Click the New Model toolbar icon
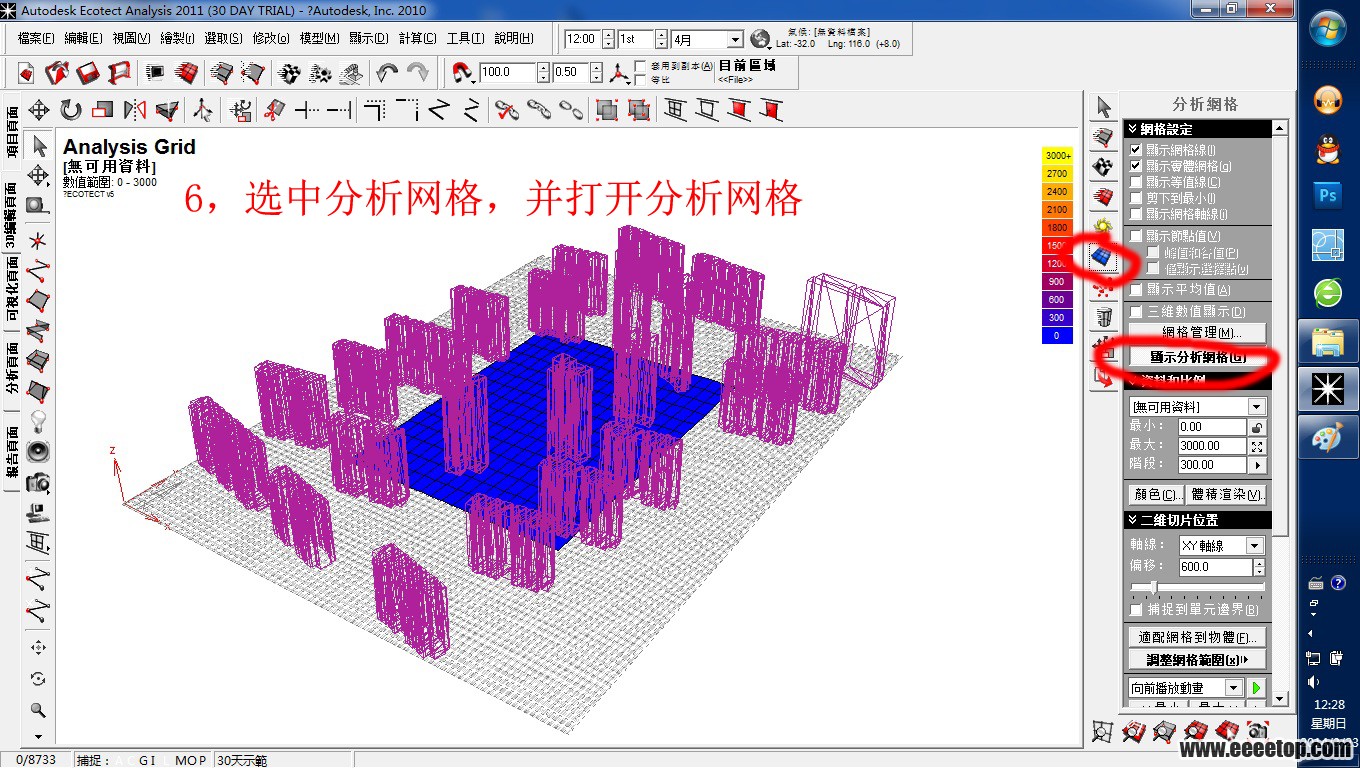This screenshot has height=768, width=1360. [27, 73]
